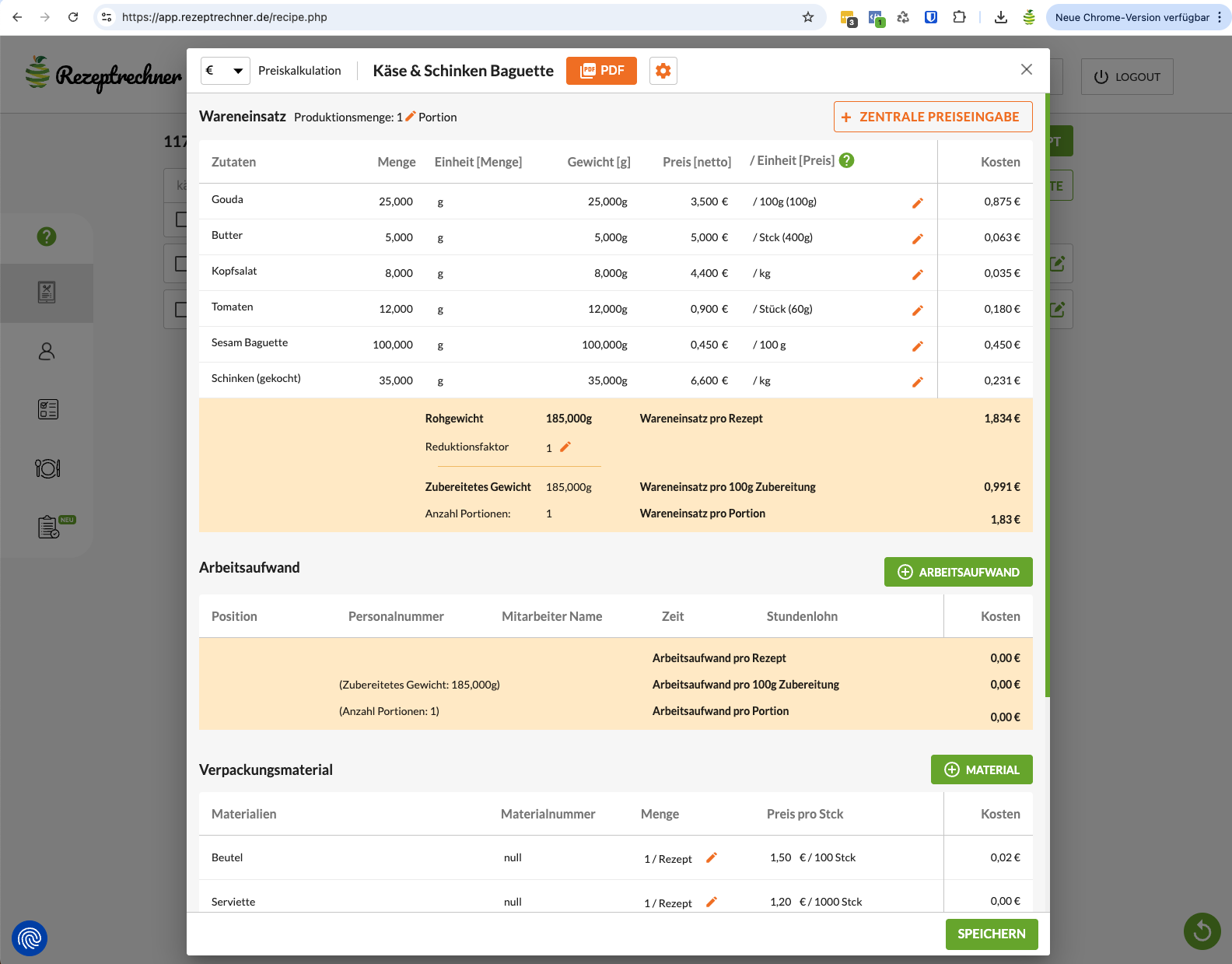Open Chrome downloads icon
1232x964 pixels.
1001,17
